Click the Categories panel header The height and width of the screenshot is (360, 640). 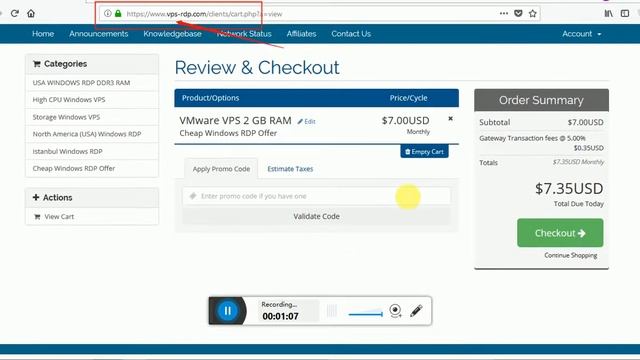tap(92, 64)
